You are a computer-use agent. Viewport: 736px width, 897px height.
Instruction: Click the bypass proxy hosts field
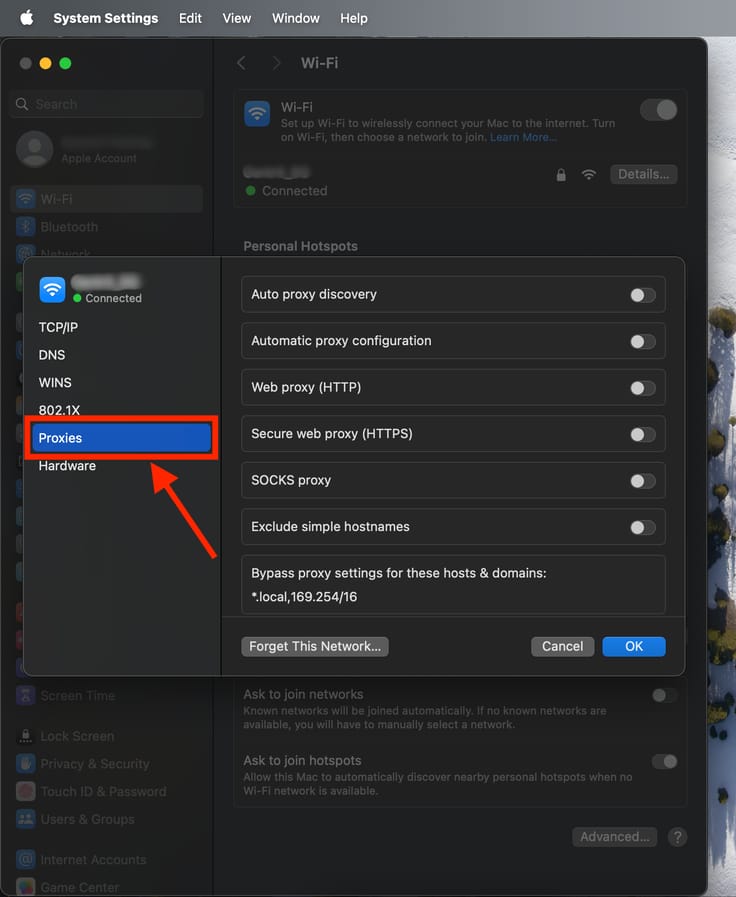[x=453, y=596]
